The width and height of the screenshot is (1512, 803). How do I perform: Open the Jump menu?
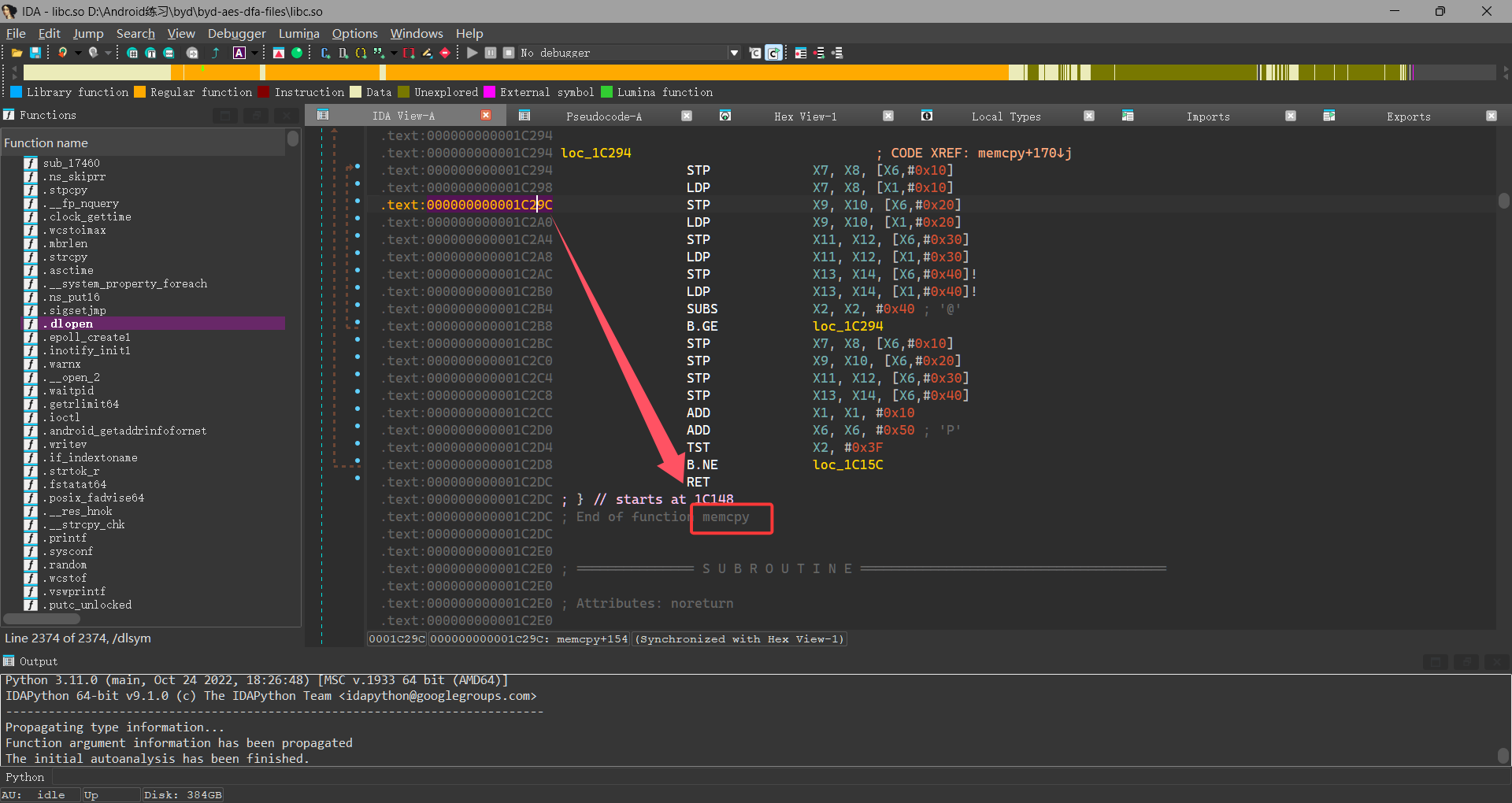pyautogui.click(x=88, y=33)
